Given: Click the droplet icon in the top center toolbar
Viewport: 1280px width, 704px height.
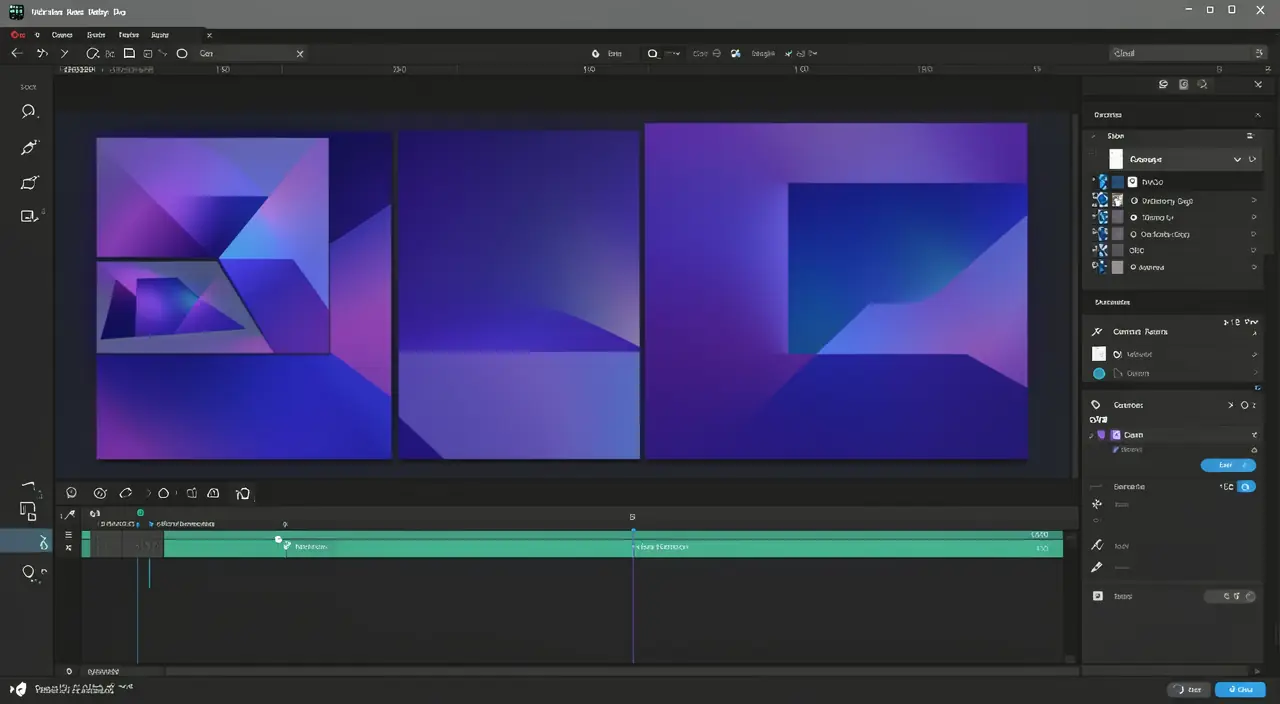Looking at the screenshot, I should coord(596,54).
